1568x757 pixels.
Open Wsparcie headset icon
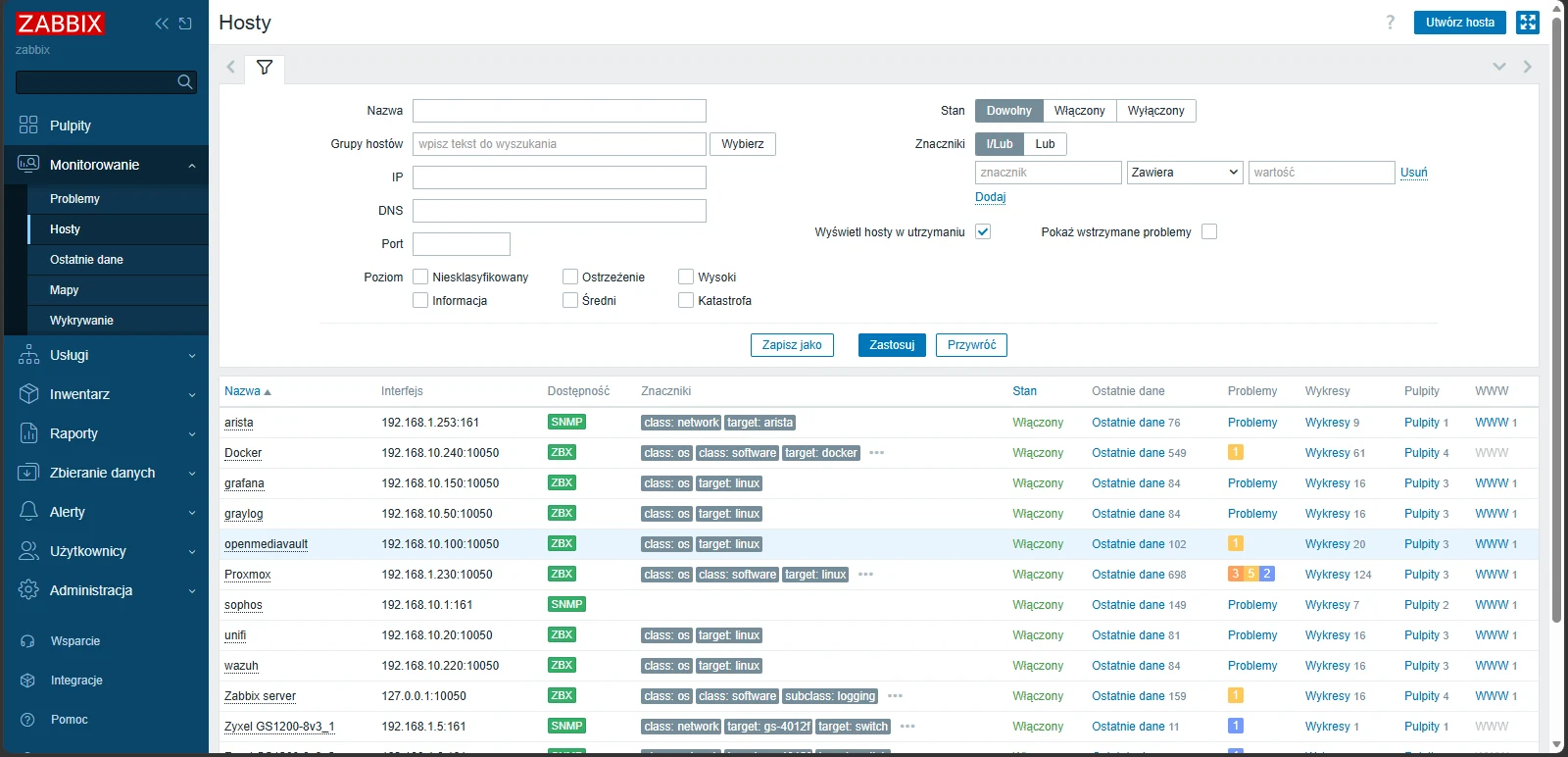tap(27, 641)
